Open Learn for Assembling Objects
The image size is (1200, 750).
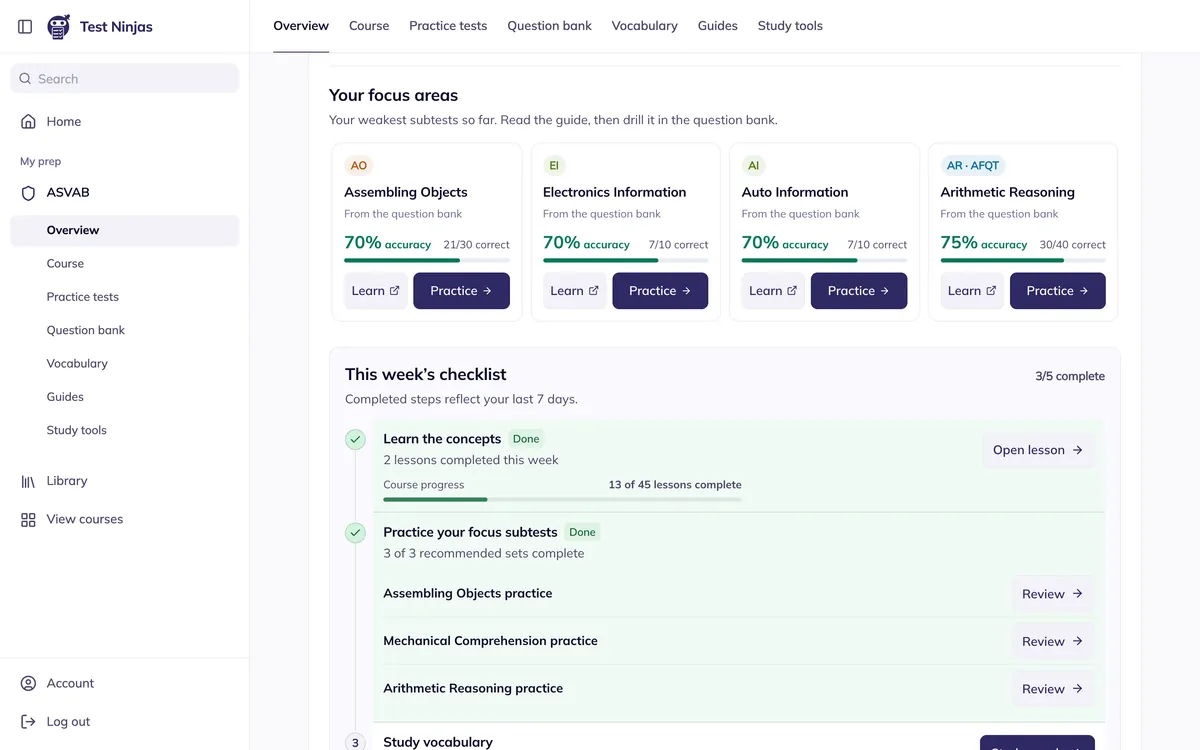tap(376, 291)
